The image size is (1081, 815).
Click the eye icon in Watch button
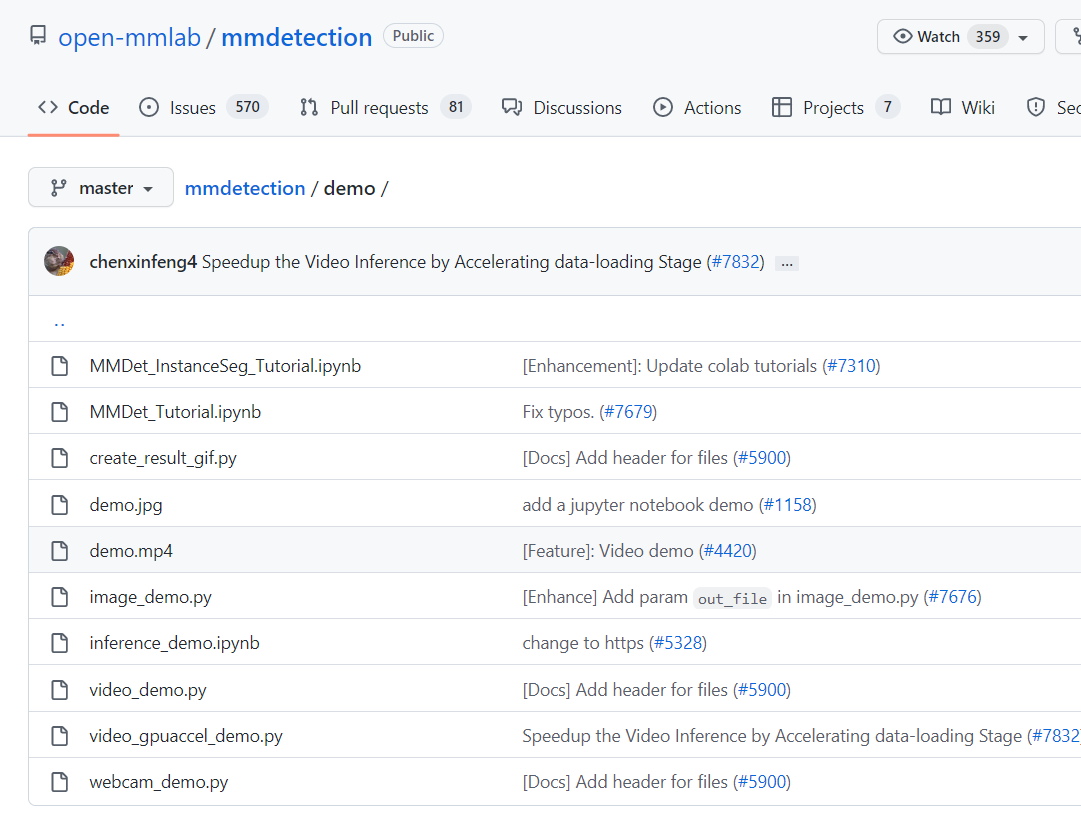(902, 36)
